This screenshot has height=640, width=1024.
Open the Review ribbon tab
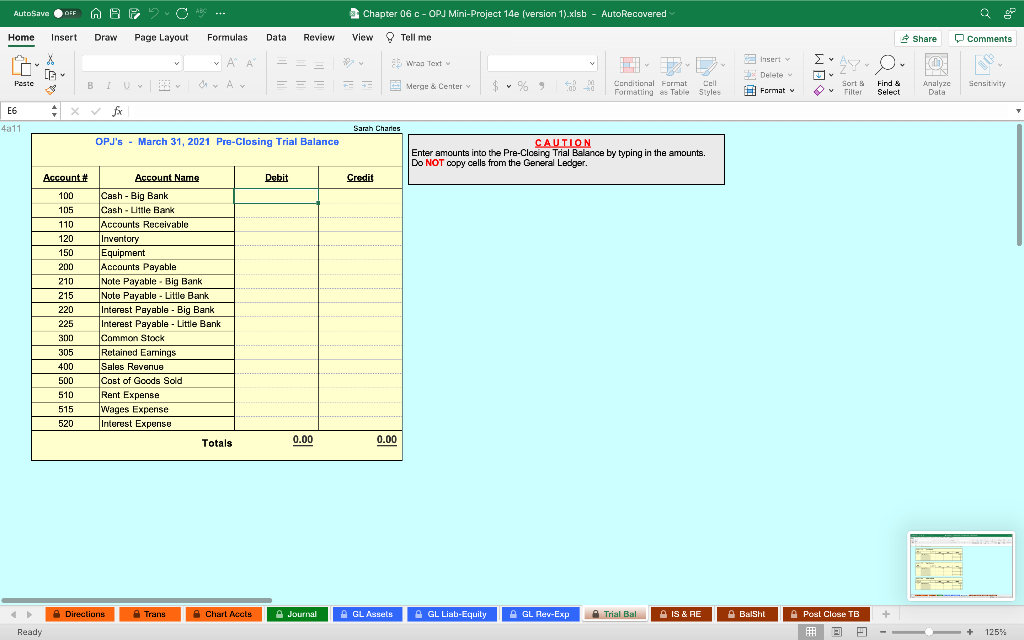tap(319, 38)
